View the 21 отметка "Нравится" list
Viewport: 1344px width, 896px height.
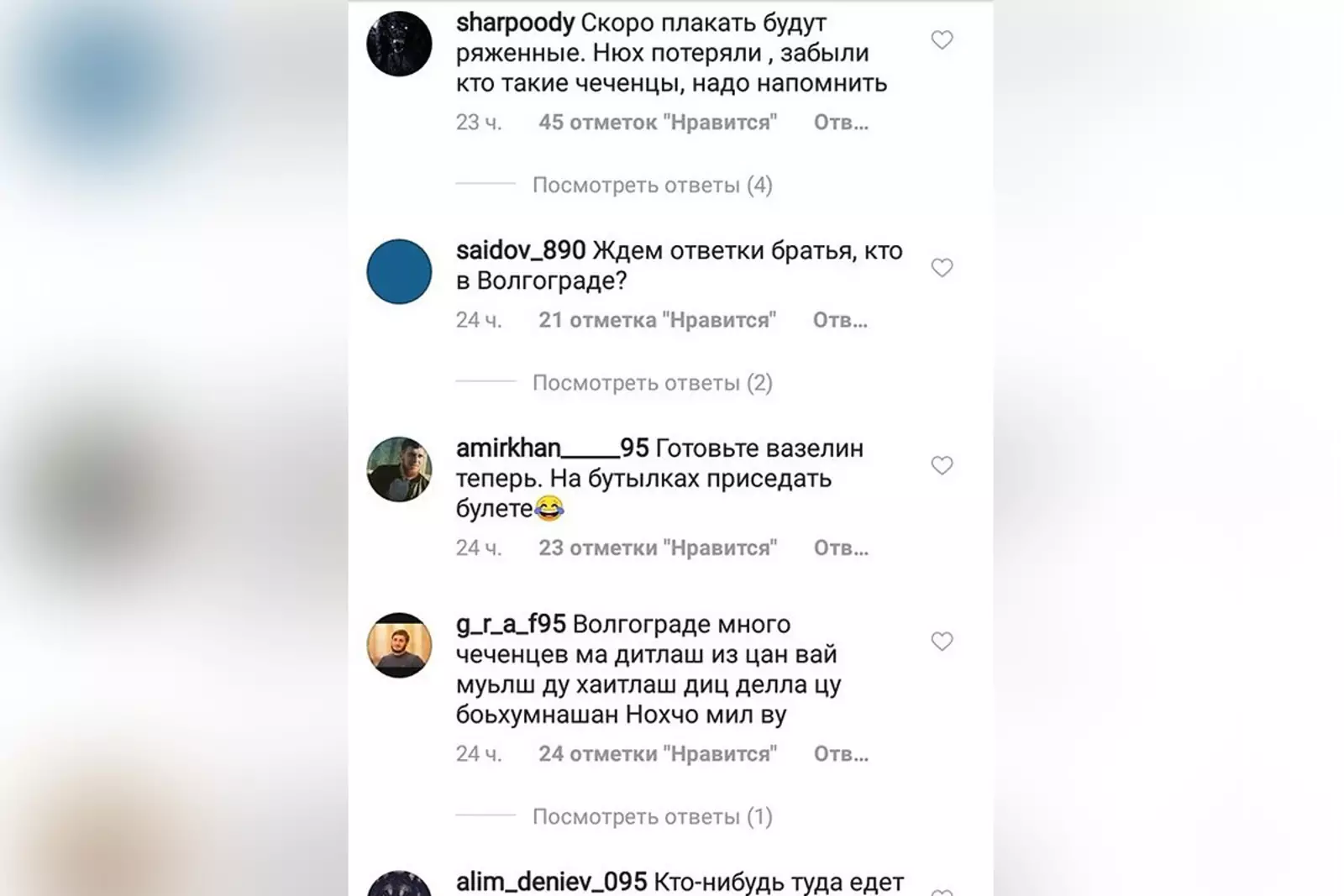pyautogui.click(x=658, y=320)
